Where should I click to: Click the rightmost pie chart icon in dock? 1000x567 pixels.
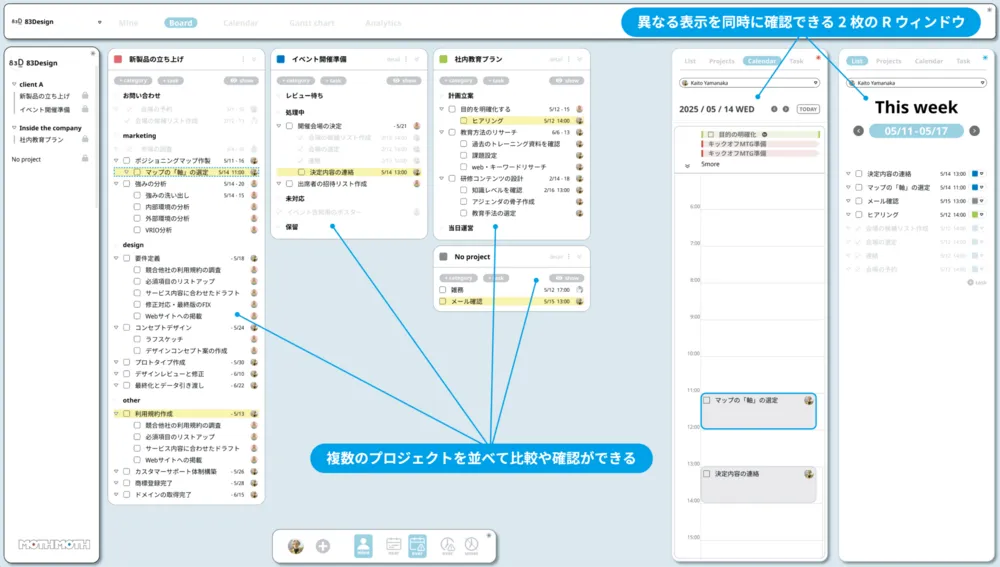[471, 545]
